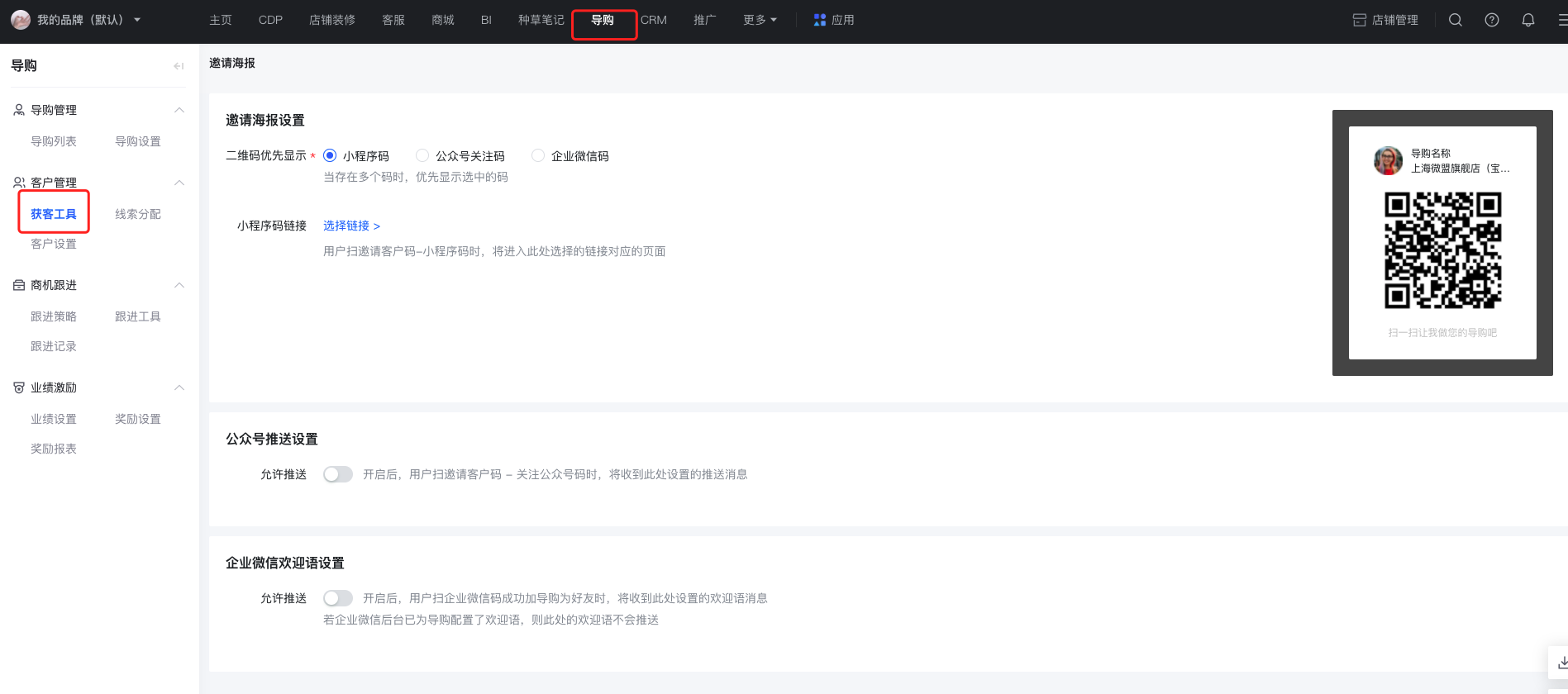
Task: Open the 推广 tab
Action: tap(705, 20)
